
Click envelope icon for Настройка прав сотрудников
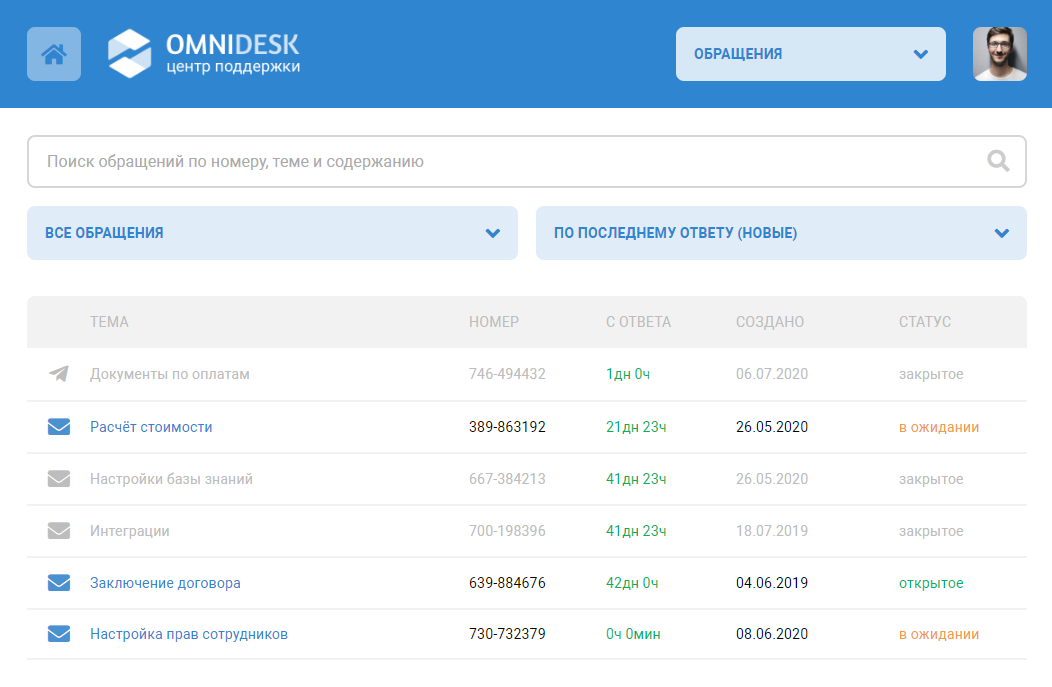59,633
